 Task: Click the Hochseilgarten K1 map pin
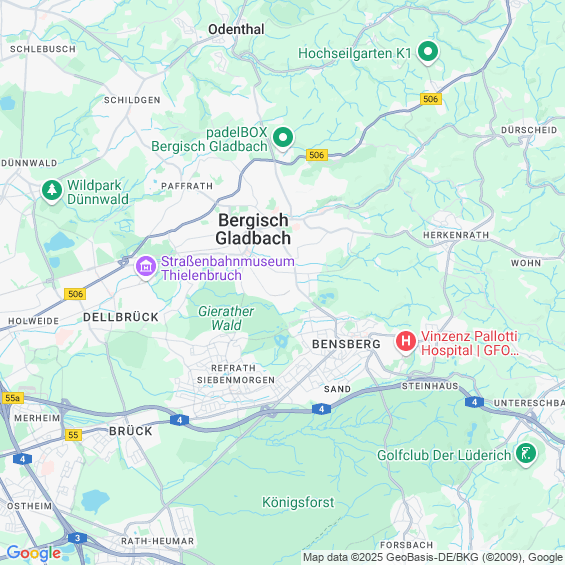[428, 53]
